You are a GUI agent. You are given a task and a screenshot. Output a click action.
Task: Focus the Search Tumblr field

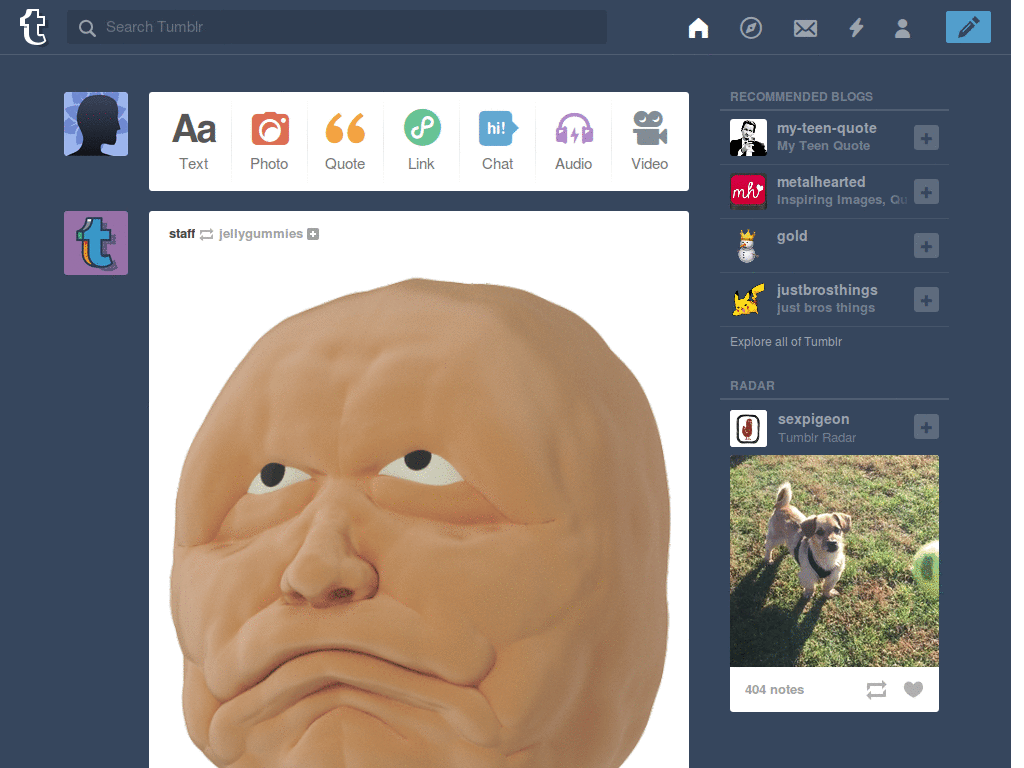click(336, 27)
